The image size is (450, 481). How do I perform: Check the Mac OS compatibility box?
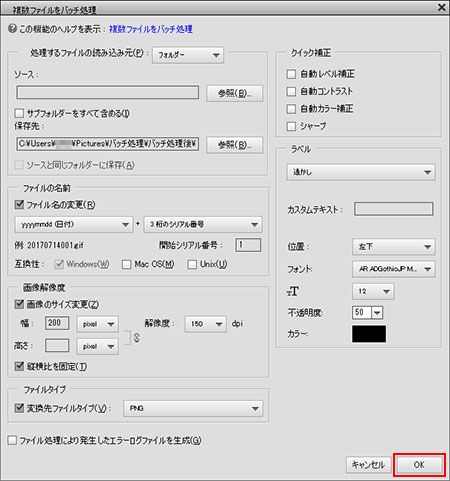click(x=126, y=264)
